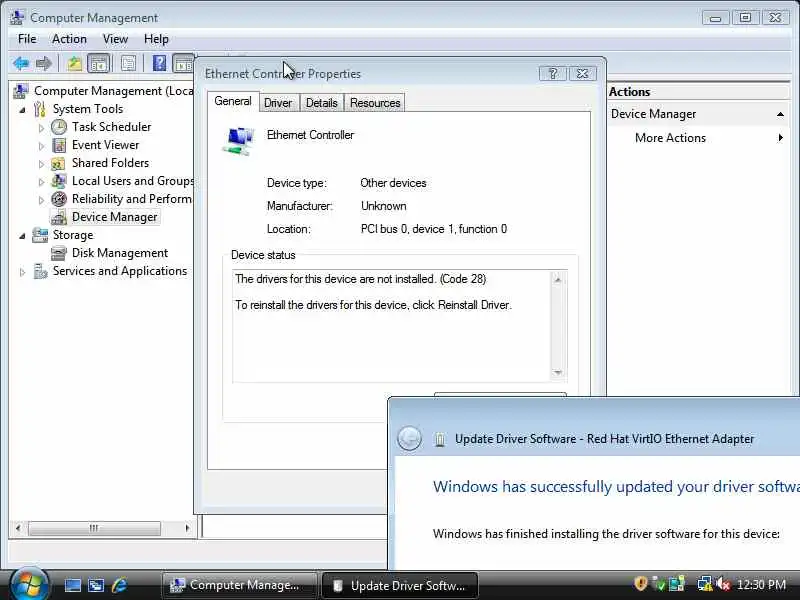Image resolution: width=800 pixels, height=600 pixels.
Task: Switch to the Details tab
Action: (321, 103)
